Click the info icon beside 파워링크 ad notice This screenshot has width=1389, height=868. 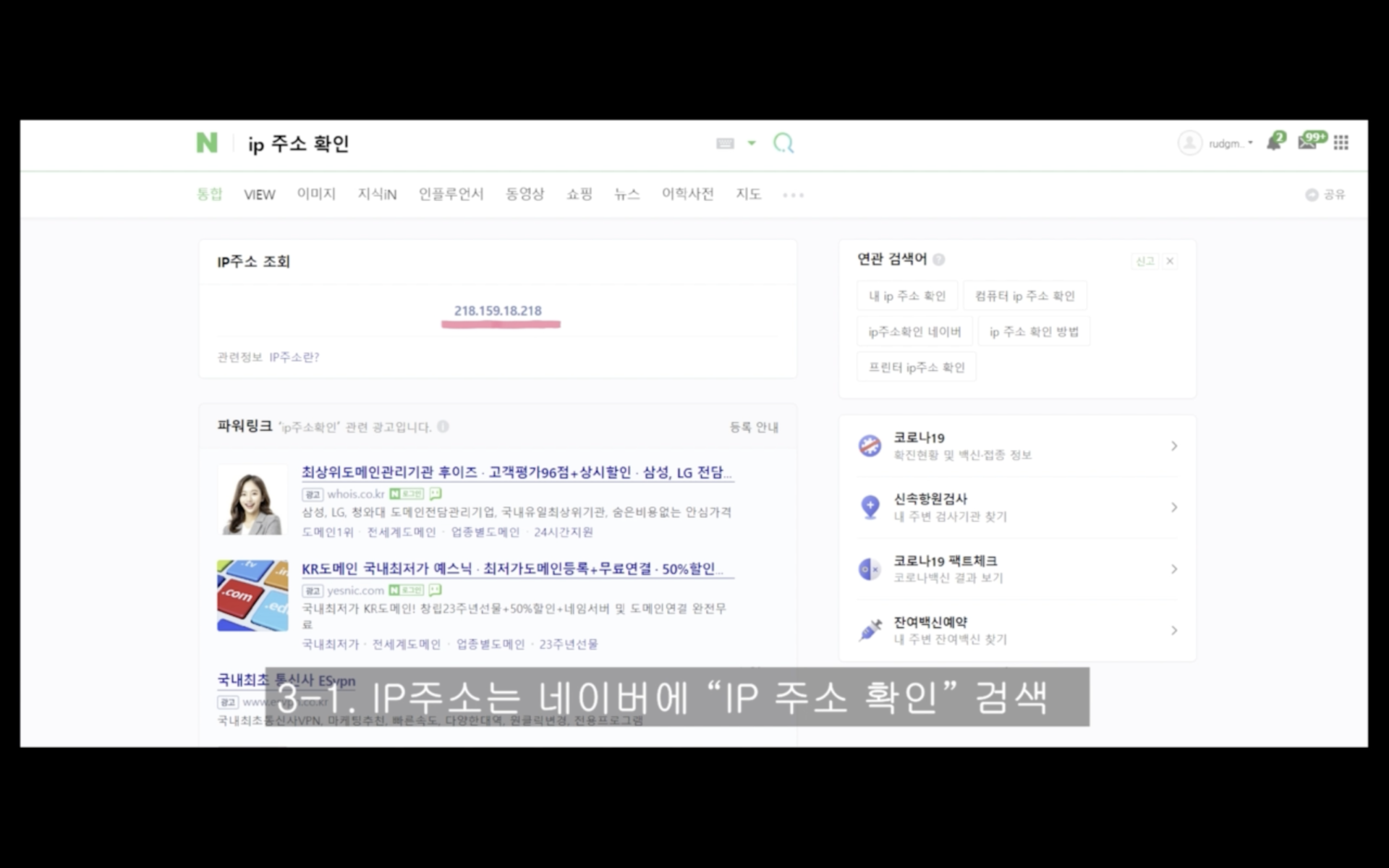(443, 427)
